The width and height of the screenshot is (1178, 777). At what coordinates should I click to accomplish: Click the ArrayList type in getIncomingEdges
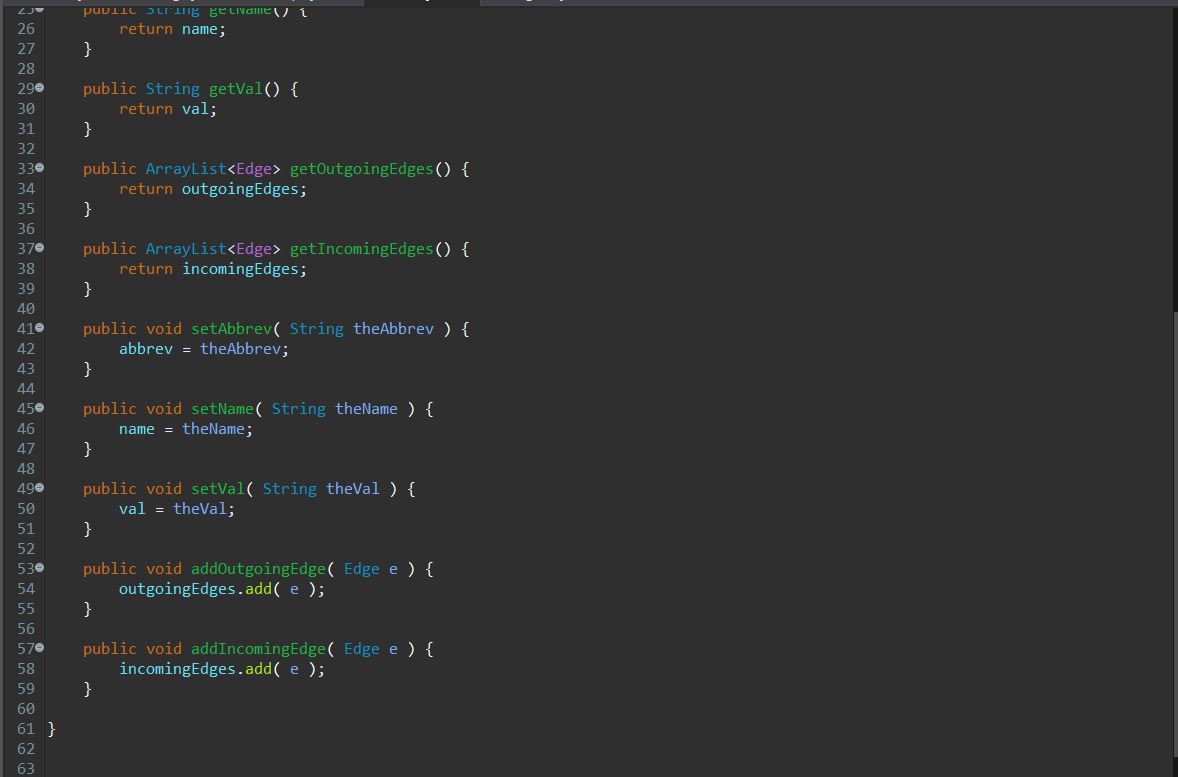[185, 248]
